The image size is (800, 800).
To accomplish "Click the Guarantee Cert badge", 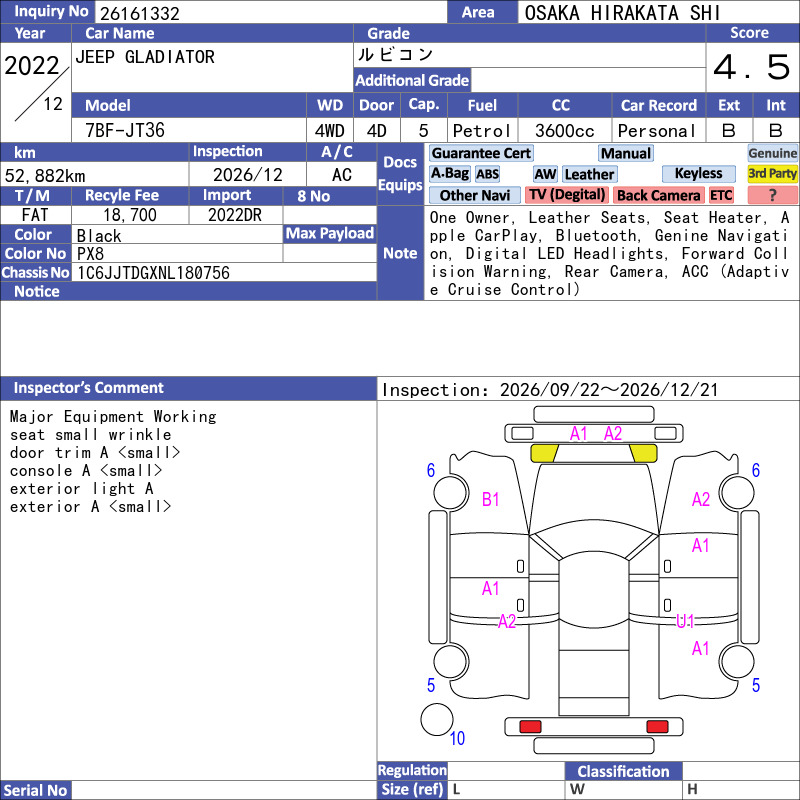I will 481,153.
